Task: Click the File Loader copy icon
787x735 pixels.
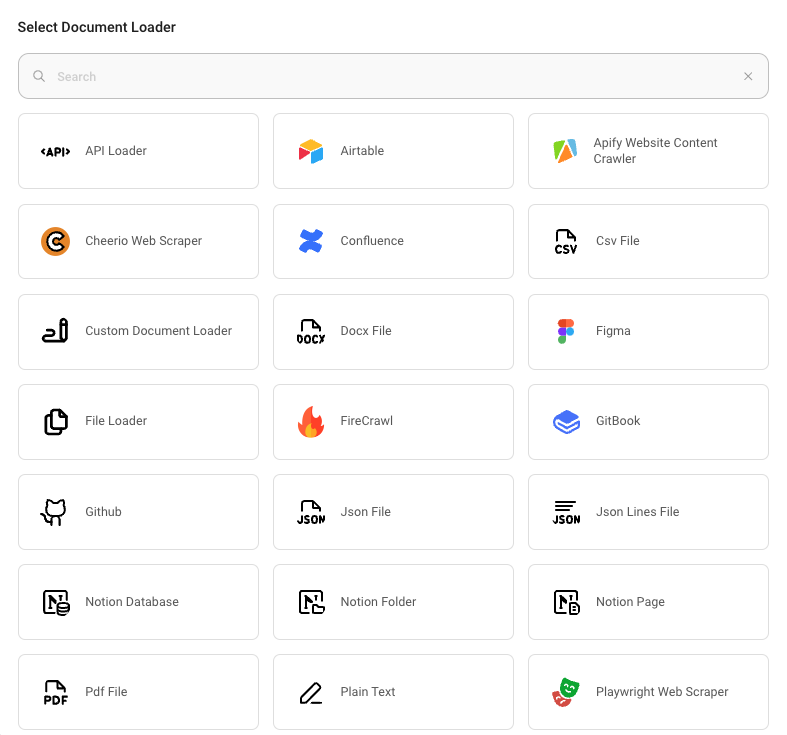Action: [56, 422]
